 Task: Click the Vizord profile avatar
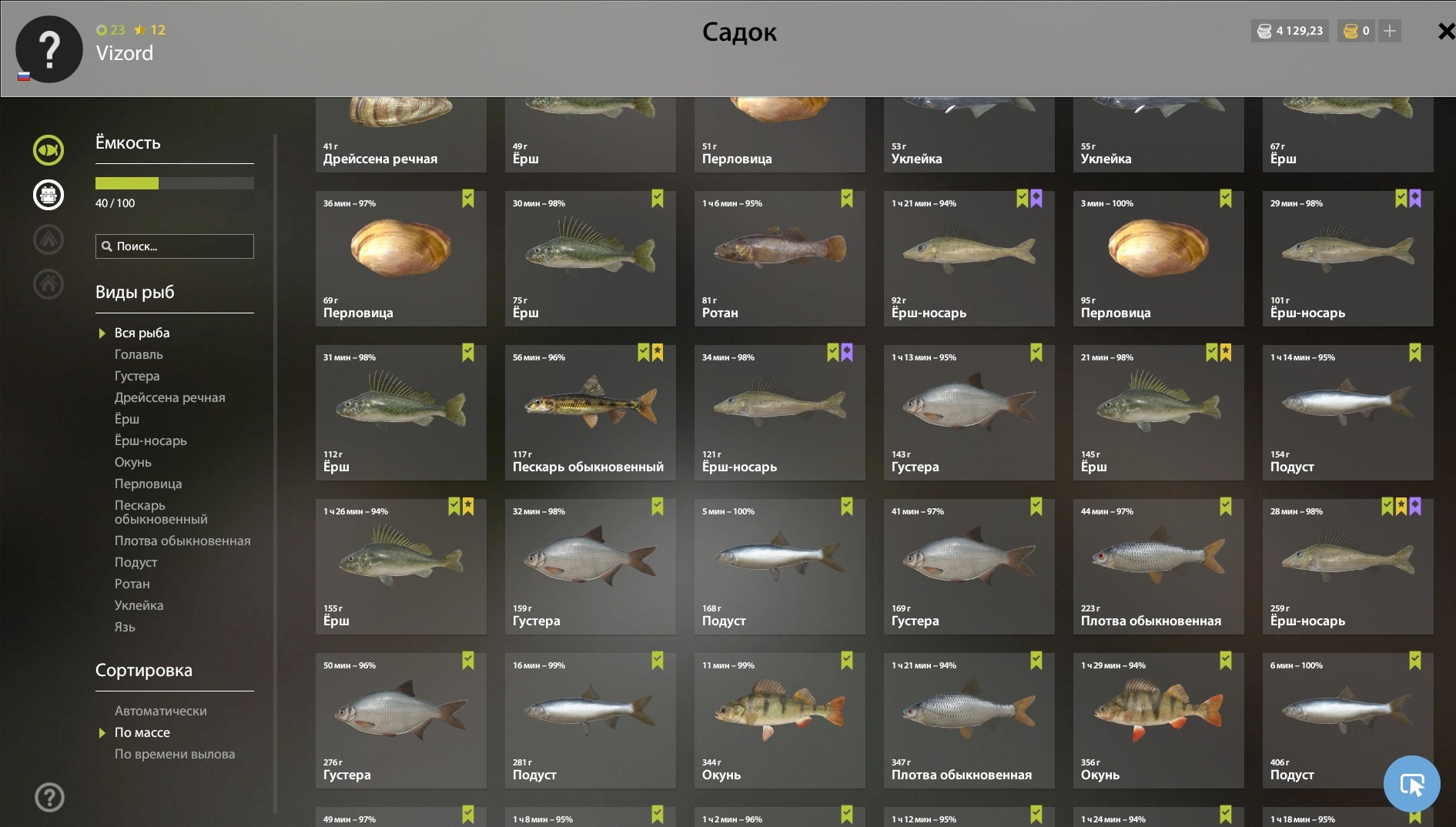click(49, 49)
